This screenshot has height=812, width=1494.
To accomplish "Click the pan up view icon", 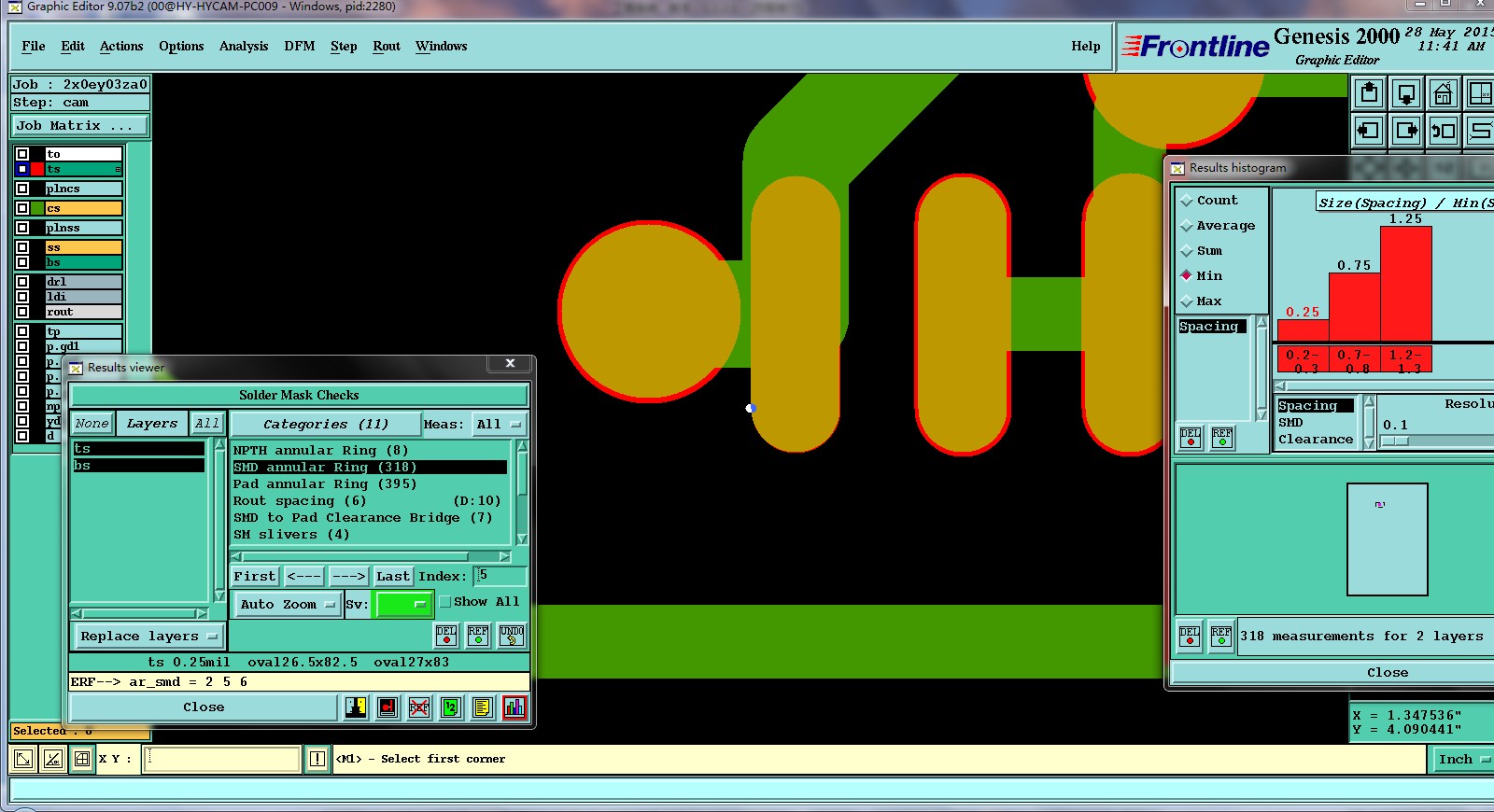I will pyautogui.click(x=1369, y=93).
